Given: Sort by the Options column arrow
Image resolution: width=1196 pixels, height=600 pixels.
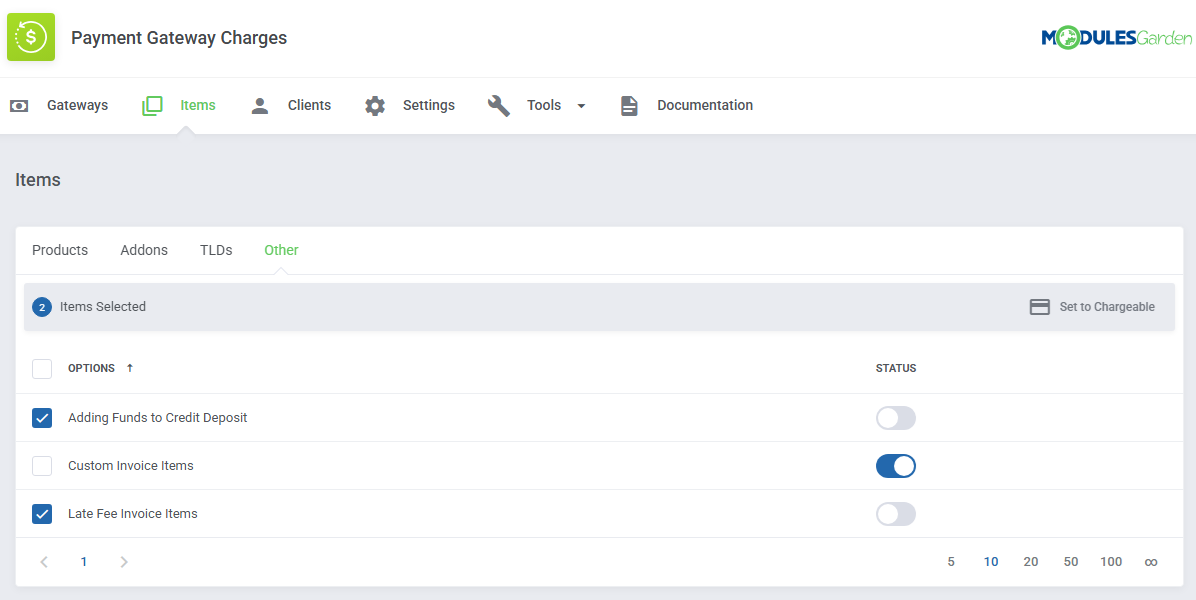Looking at the screenshot, I should pyautogui.click(x=130, y=368).
